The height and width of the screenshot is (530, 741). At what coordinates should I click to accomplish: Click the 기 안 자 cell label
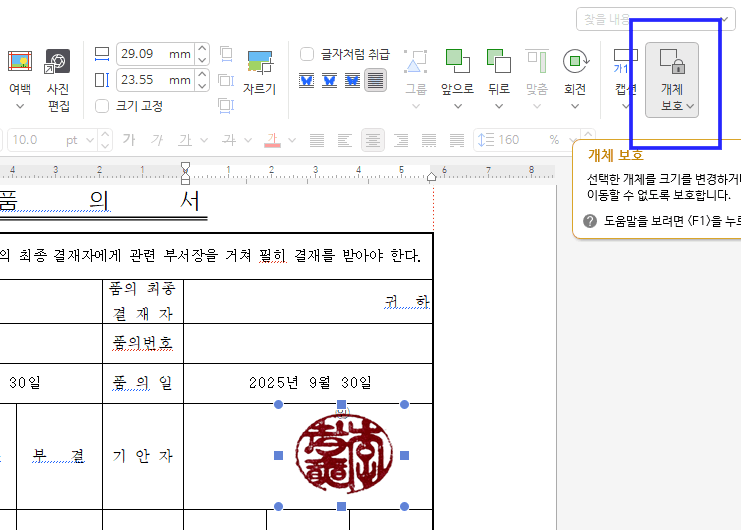143,456
